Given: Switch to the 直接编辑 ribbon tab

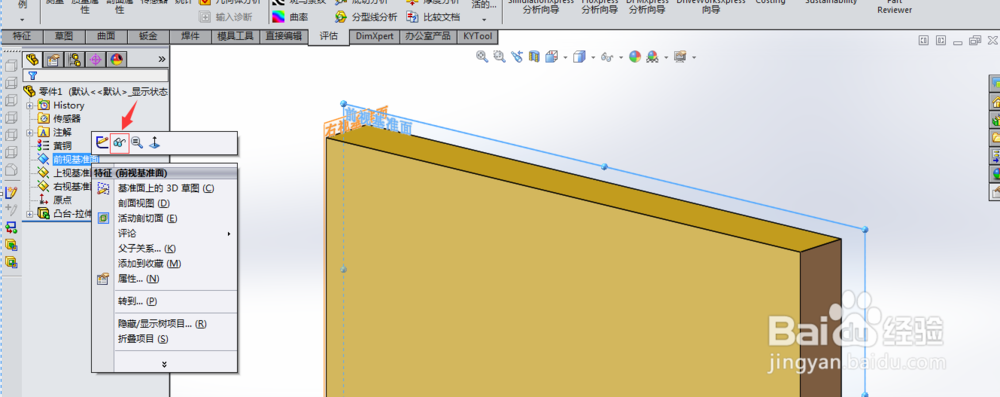Looking at the screenshot, I should pos(284,36).
